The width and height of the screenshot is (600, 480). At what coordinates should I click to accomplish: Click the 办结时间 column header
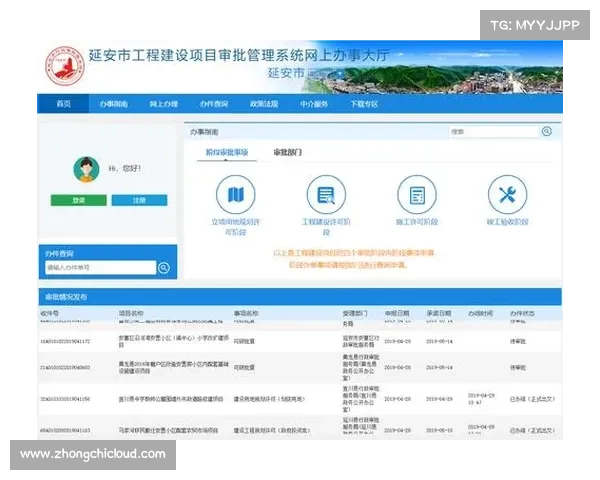[481, 313]
